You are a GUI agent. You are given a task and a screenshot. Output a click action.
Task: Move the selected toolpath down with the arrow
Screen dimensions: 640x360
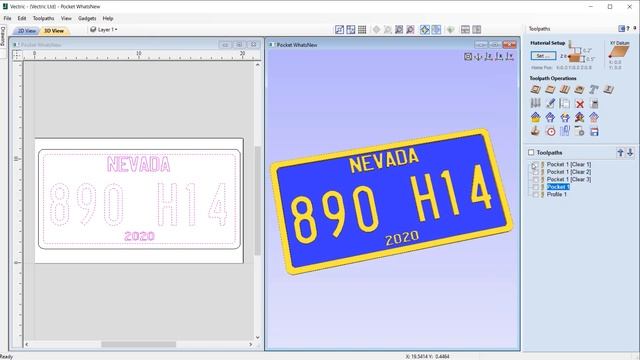coord(630,152)
